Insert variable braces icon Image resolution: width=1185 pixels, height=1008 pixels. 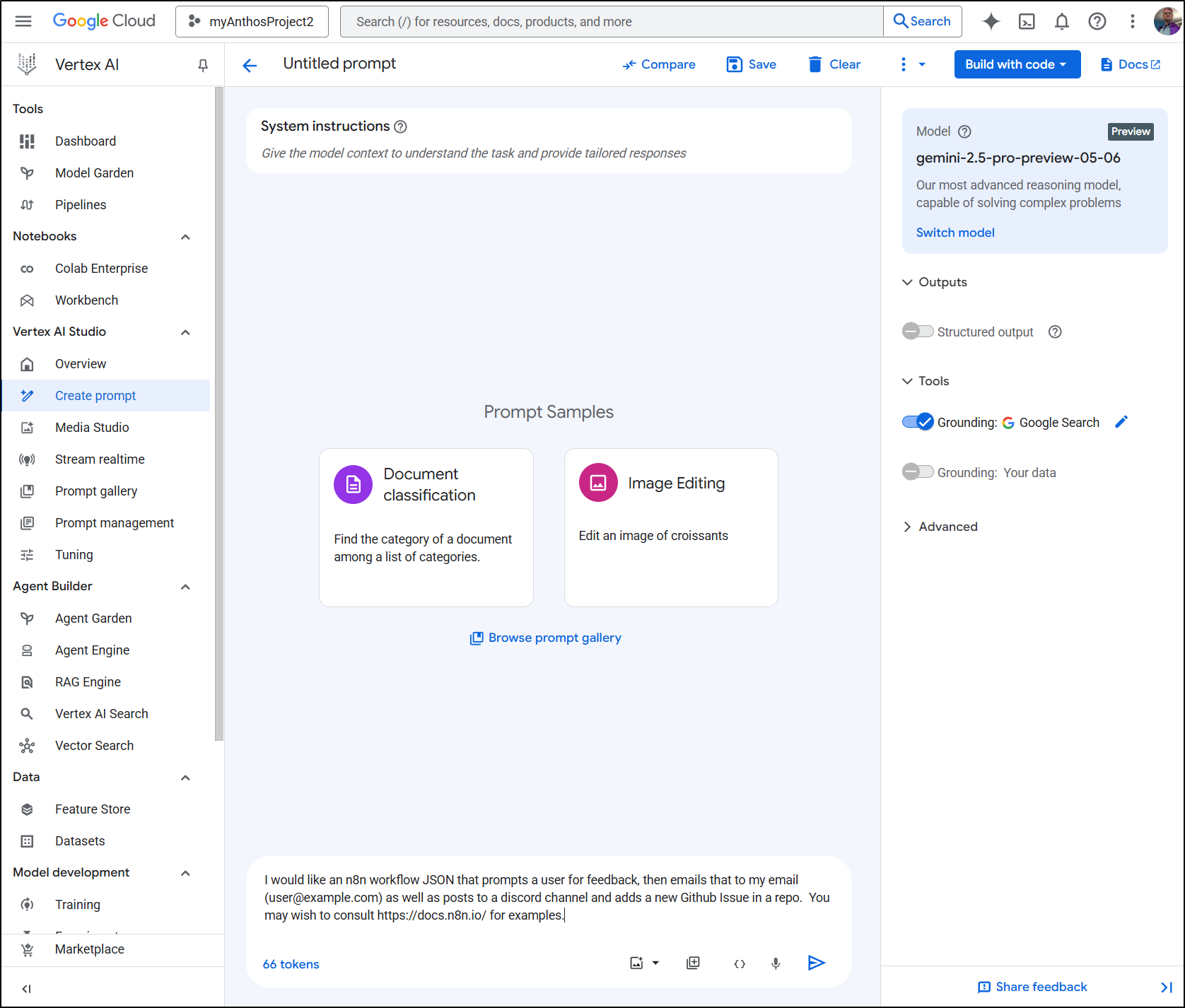(740, 963)
